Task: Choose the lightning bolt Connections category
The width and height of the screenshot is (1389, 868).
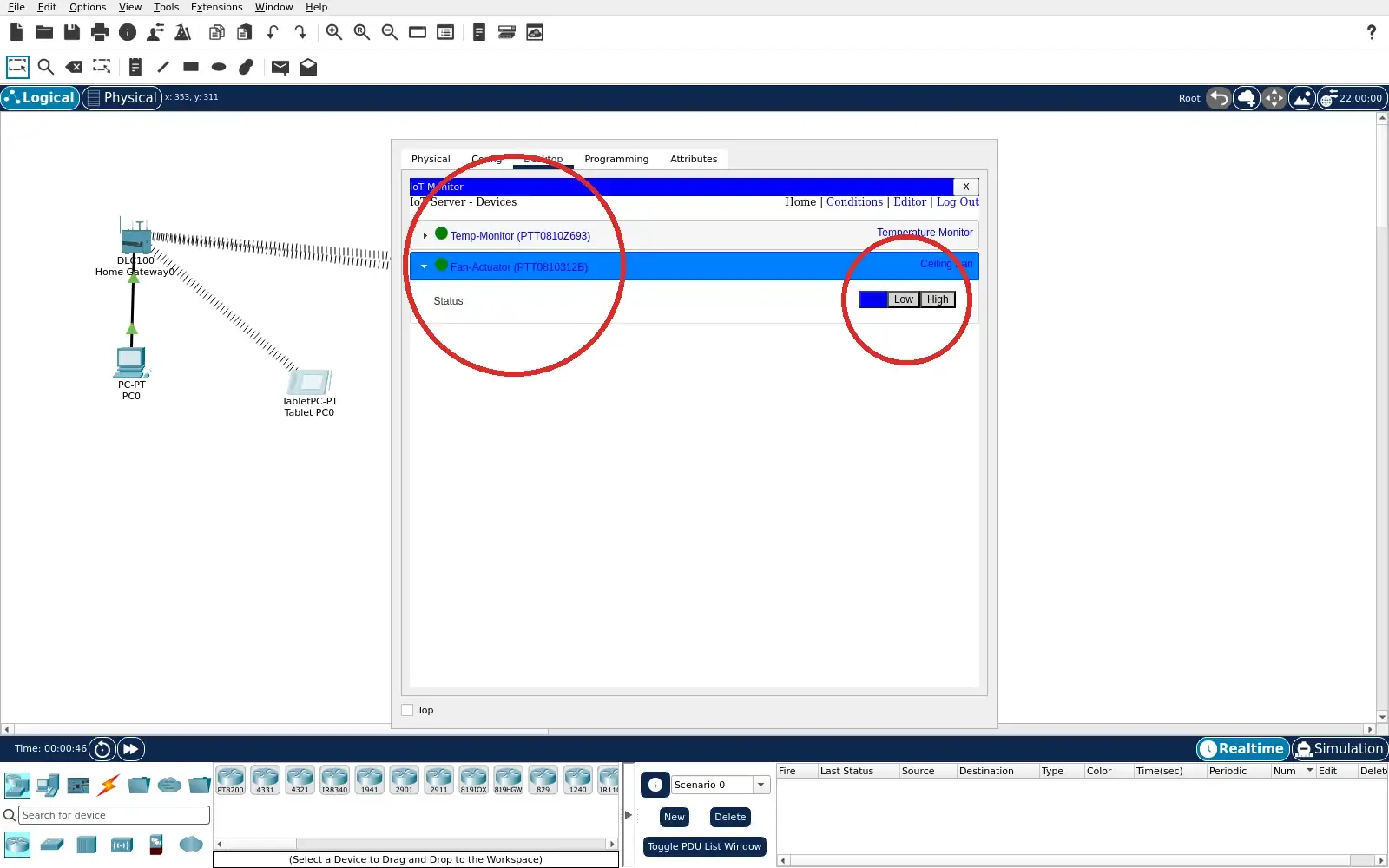Action: 109,786
